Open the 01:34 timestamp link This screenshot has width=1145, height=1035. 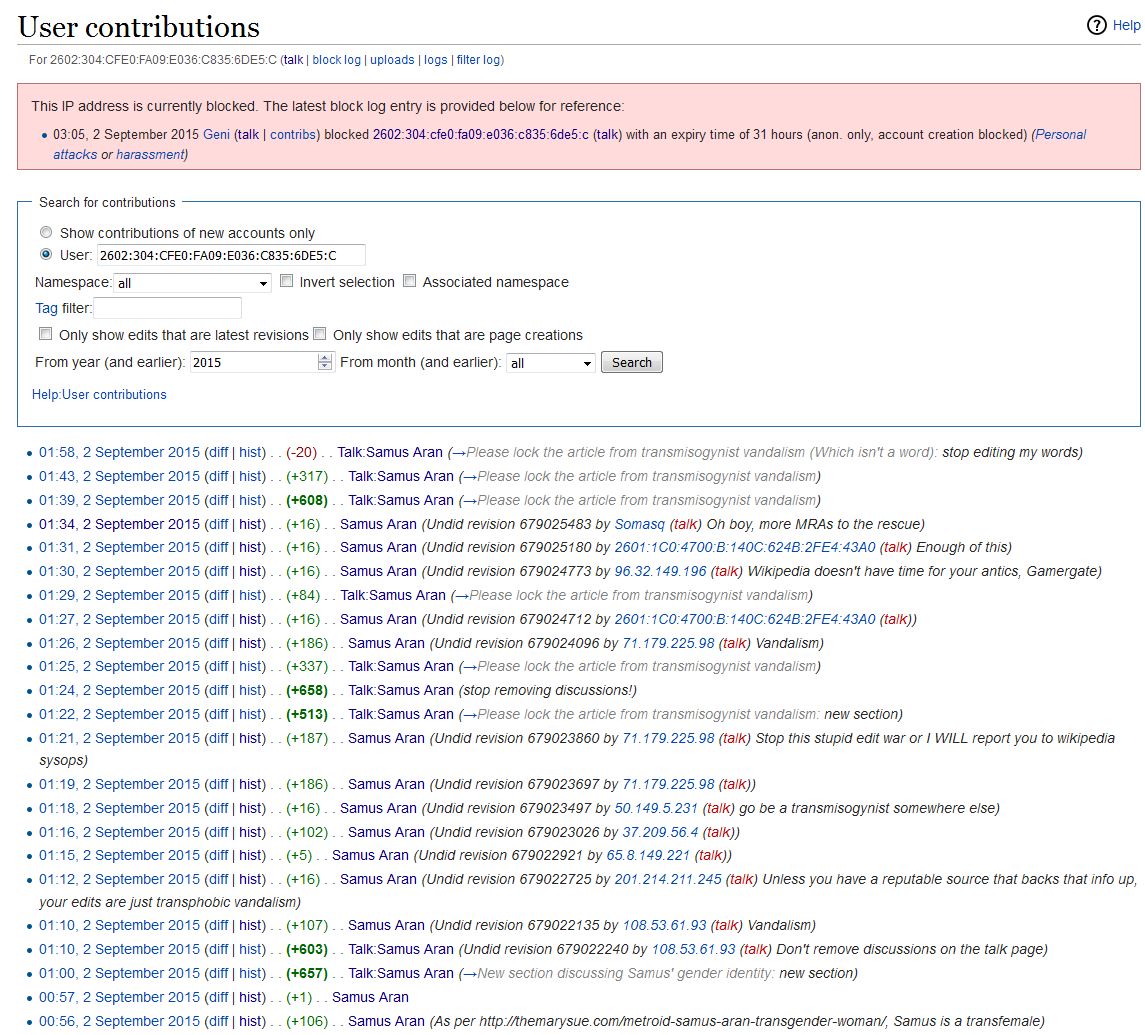click(119, 524)
